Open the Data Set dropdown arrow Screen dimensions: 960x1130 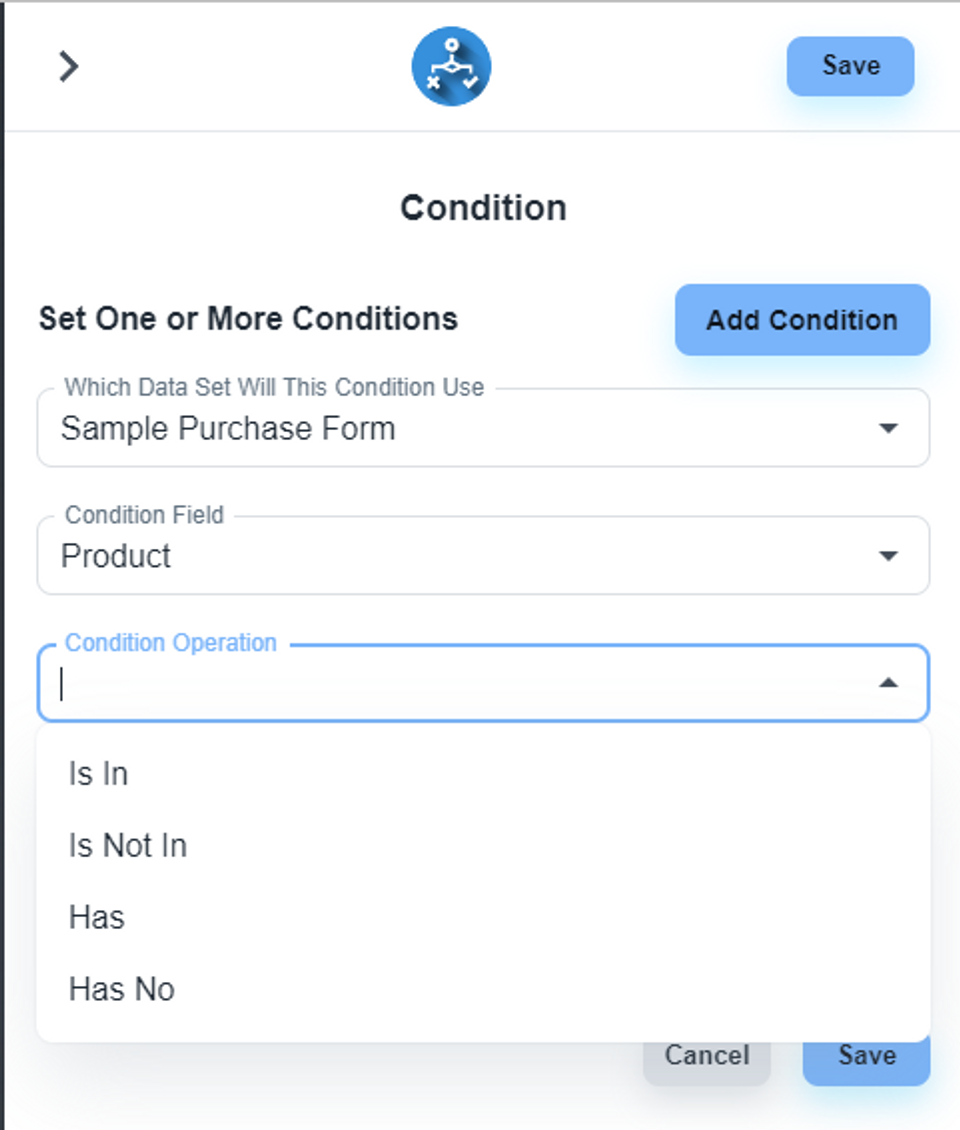[x=887, y=428]
